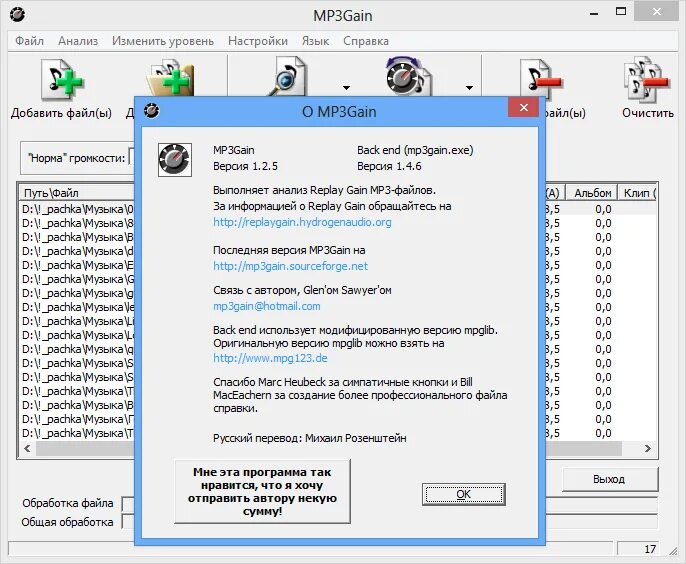Click the Очистить (clear all) icon

pos(647,80)
